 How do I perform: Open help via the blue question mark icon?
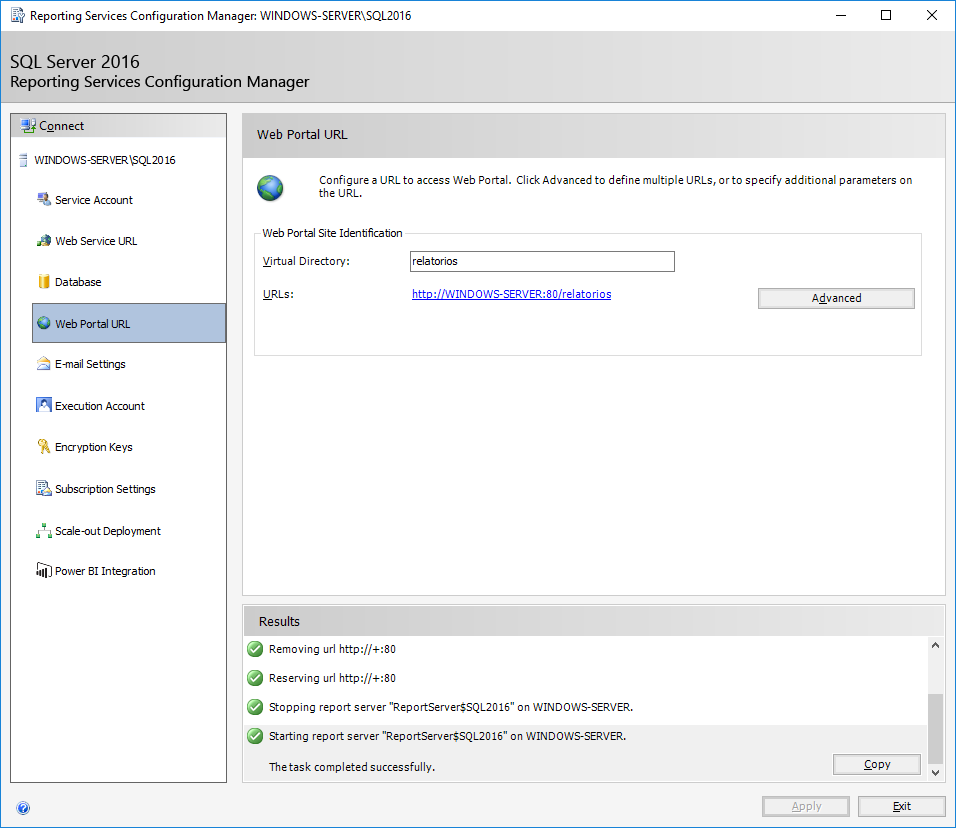point(23,808)
